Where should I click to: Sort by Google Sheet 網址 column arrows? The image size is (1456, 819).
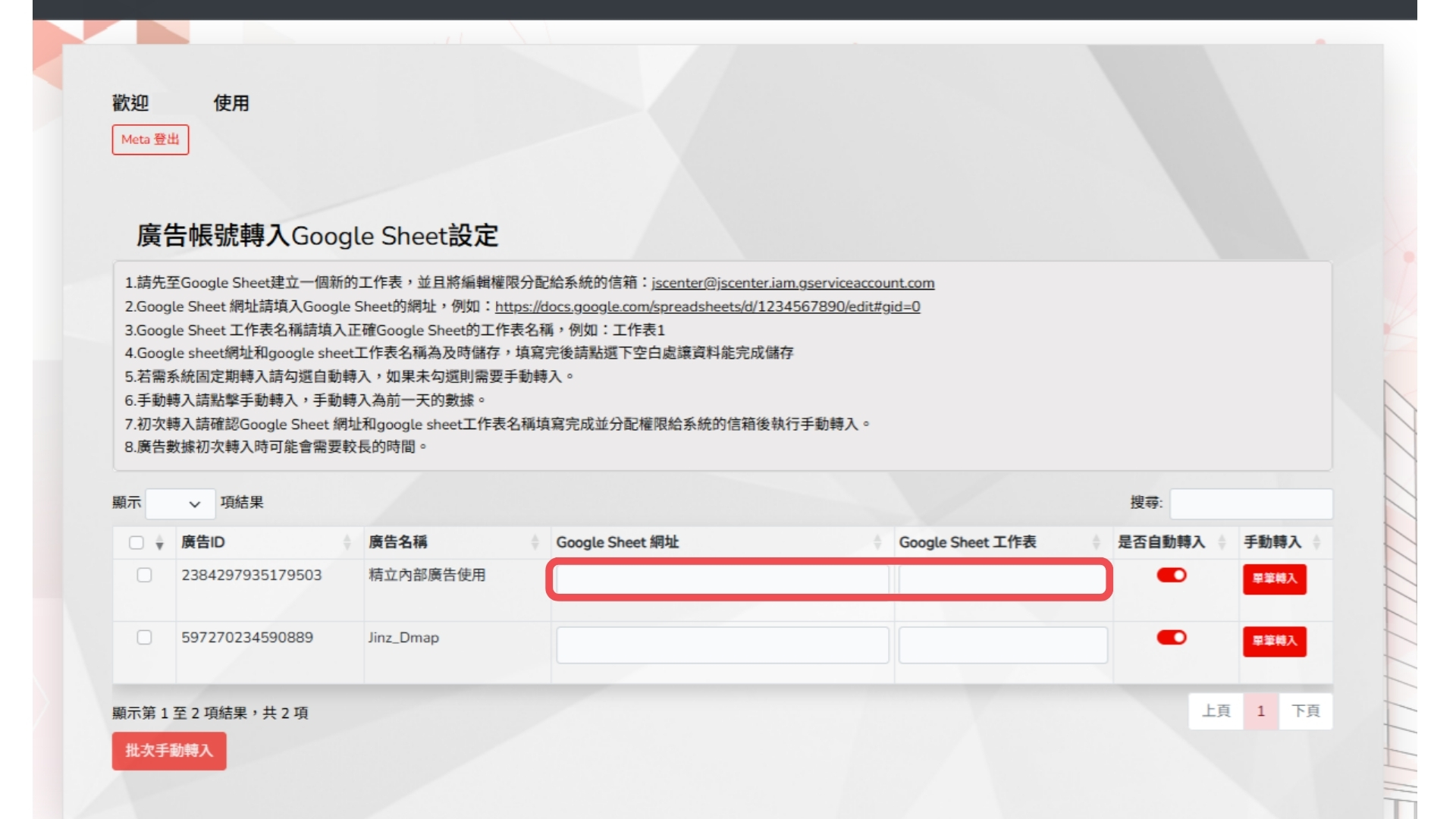click(x=877, y=542)
